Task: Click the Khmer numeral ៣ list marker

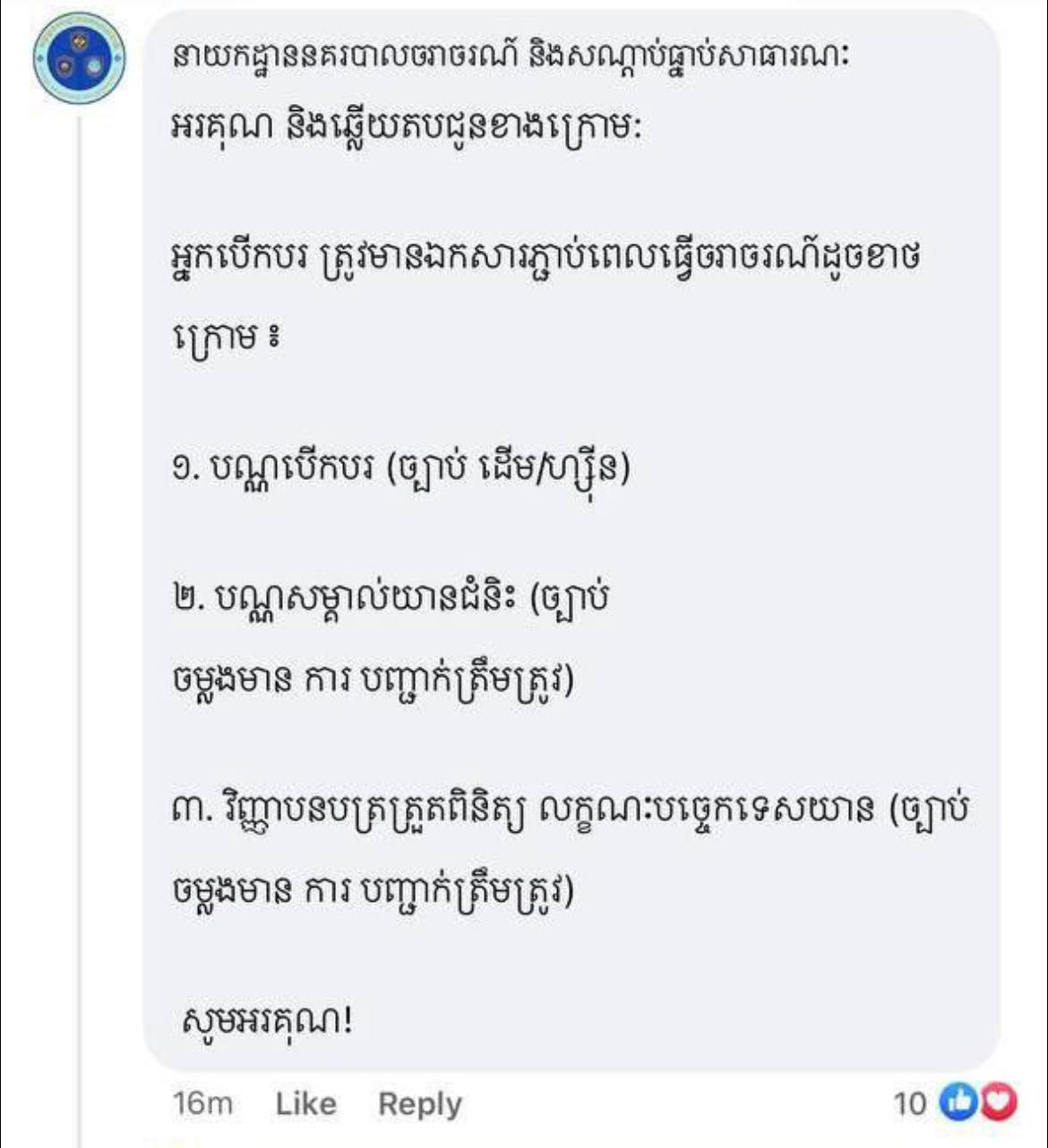Action: pos(188,811)
